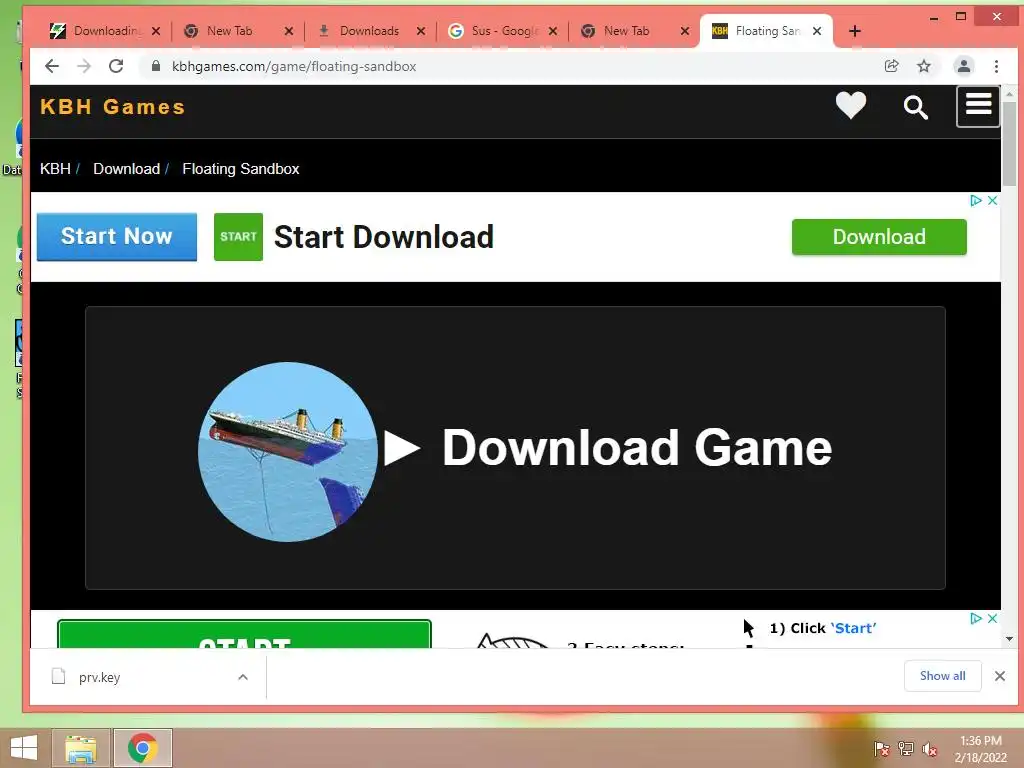This screenshot has height=768, width=1024.
Task: Click the green Download ad button
Action: pyautogui.click(x=879, y=236)
